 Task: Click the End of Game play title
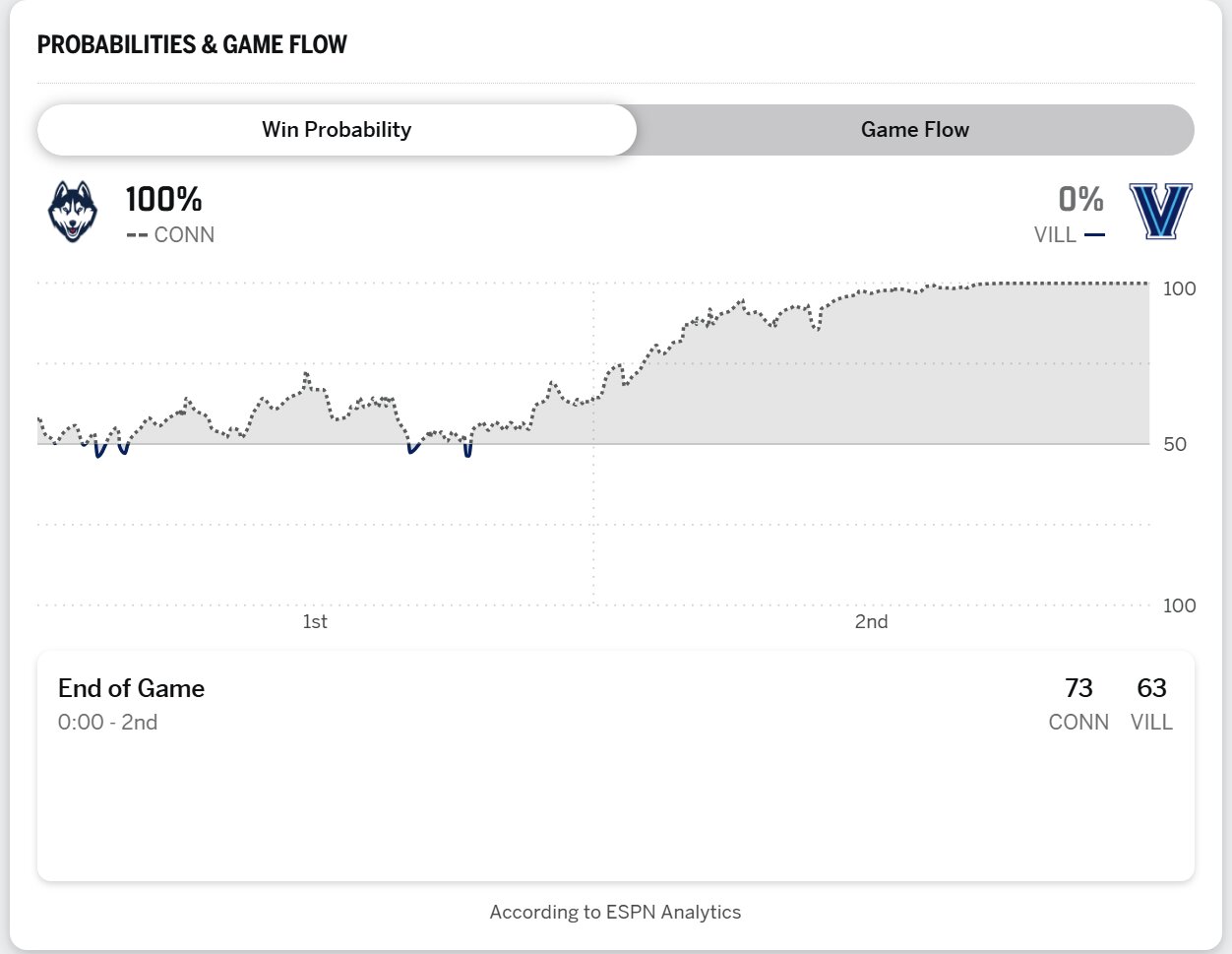[x=131, y=688]
